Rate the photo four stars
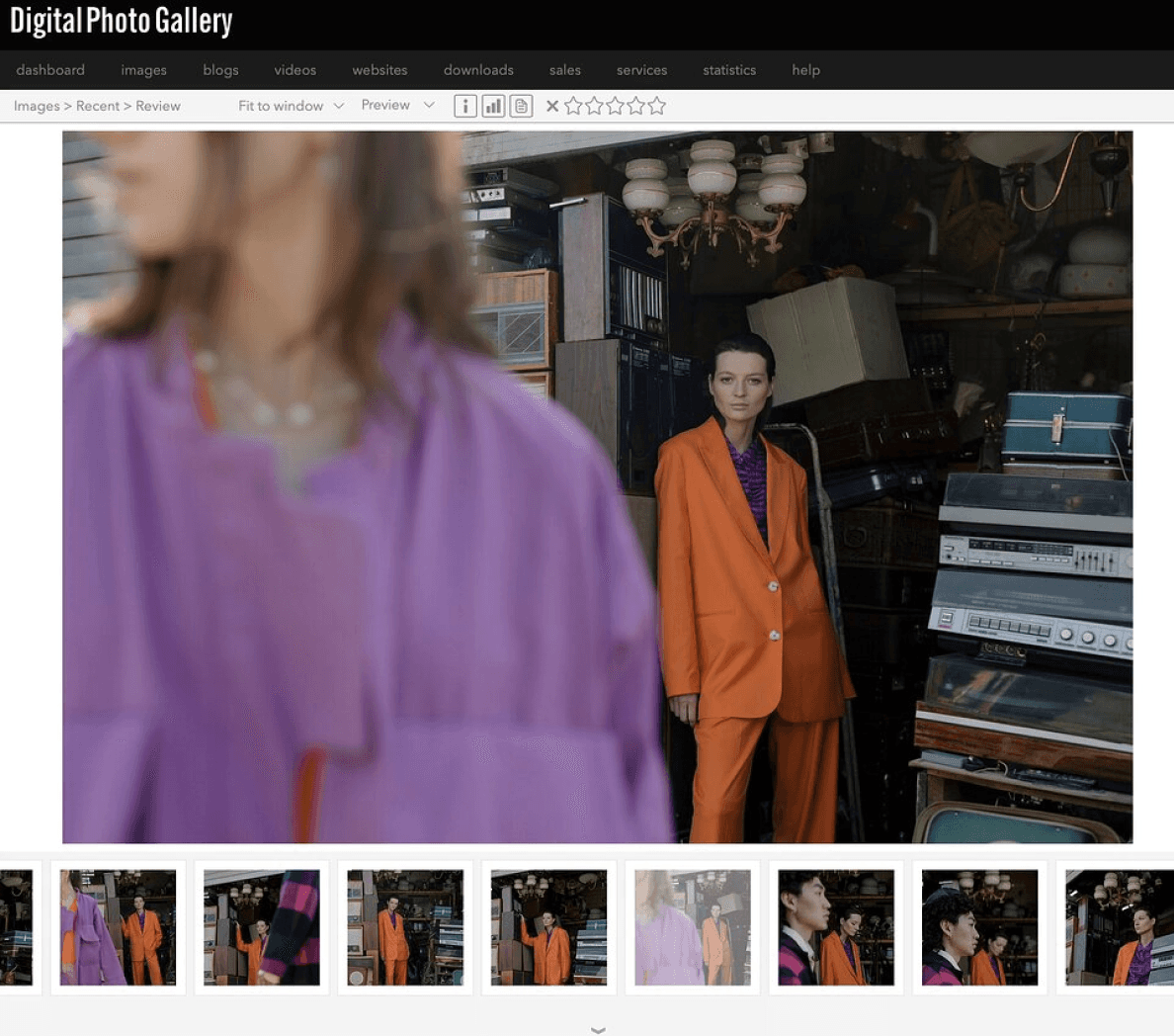Viewport: 1174px width, 1036px height. (636, 106)
